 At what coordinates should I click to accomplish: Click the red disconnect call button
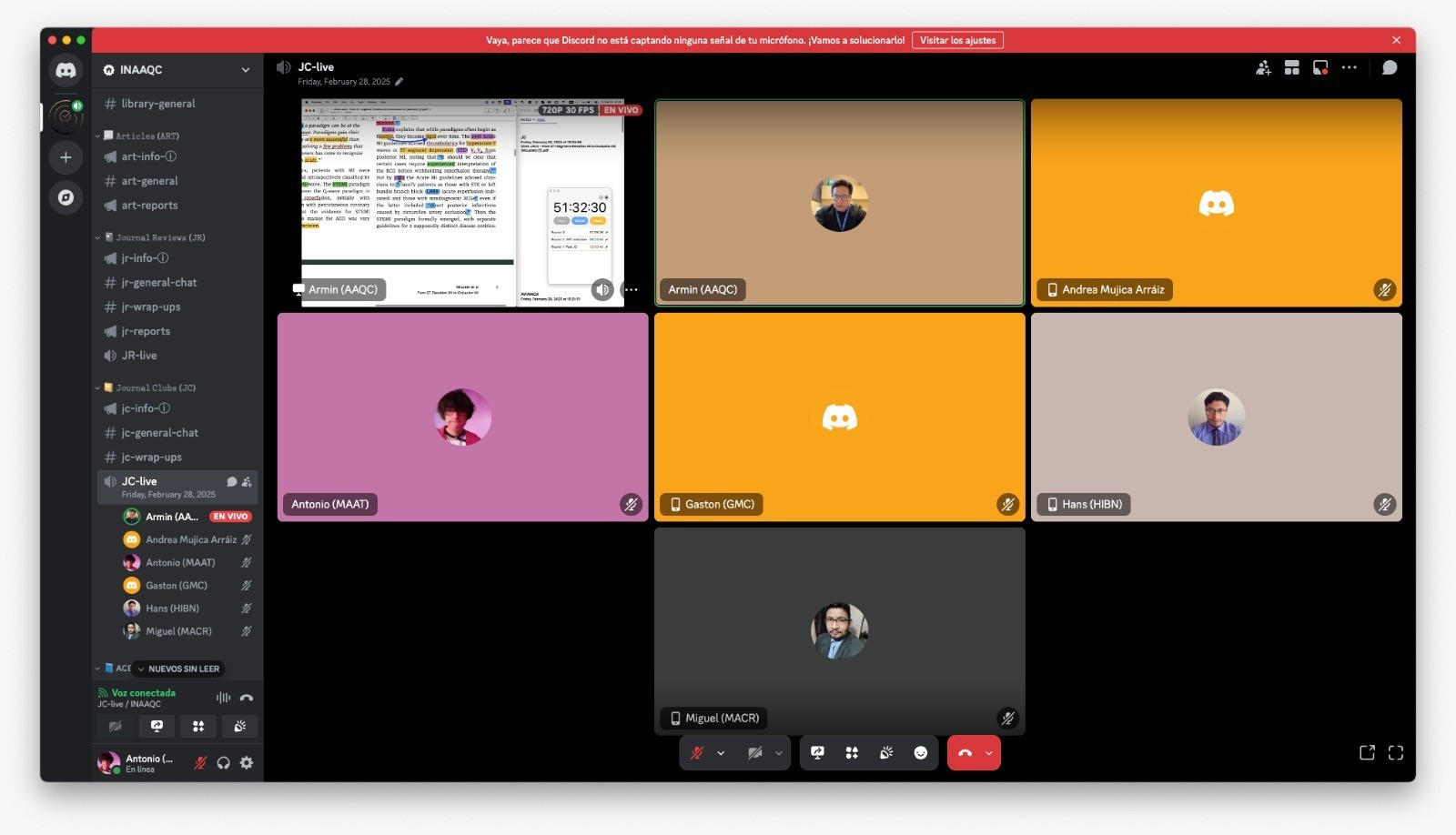point(966,753)
